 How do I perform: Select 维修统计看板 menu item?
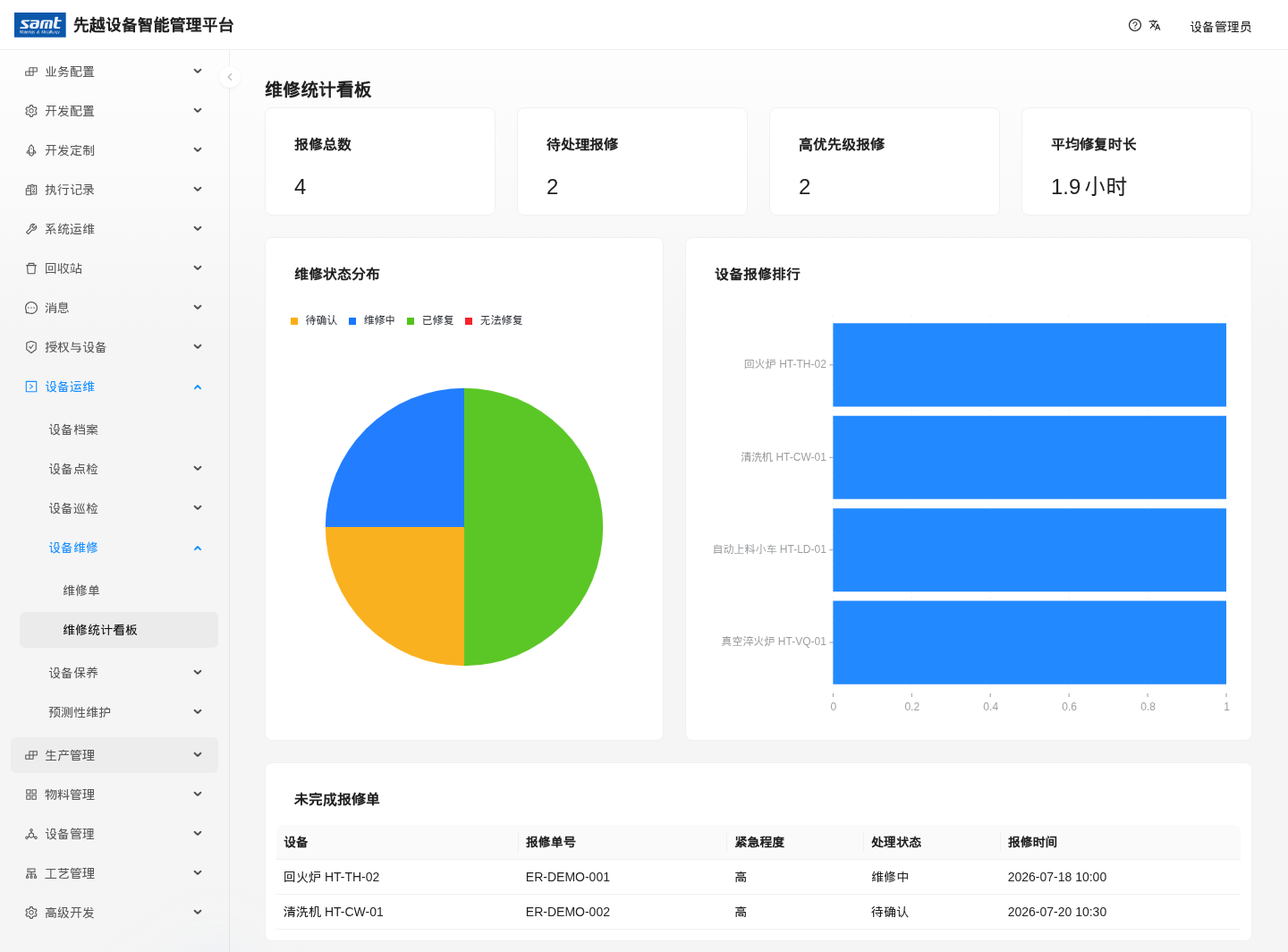click(x=119, y=630)
